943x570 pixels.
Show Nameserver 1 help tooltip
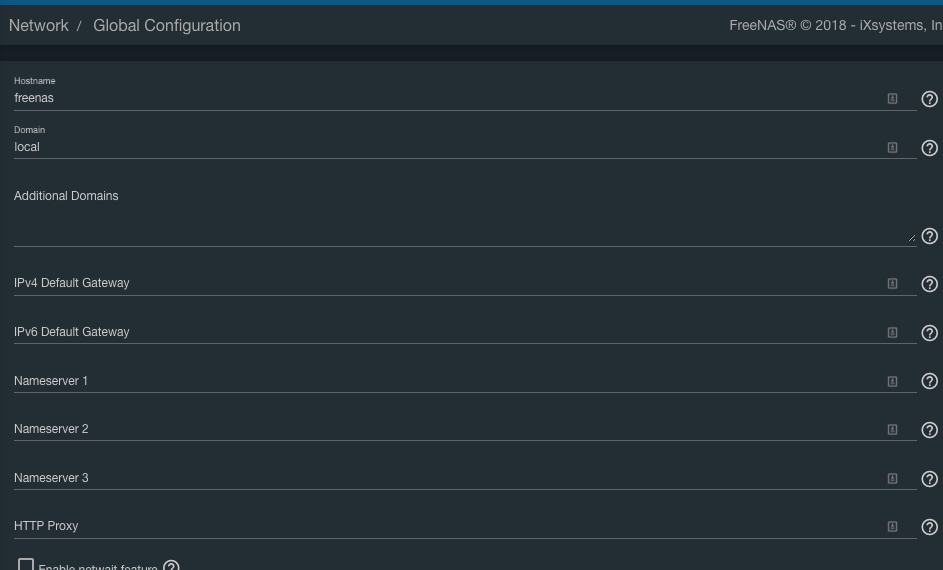[929, 381]
